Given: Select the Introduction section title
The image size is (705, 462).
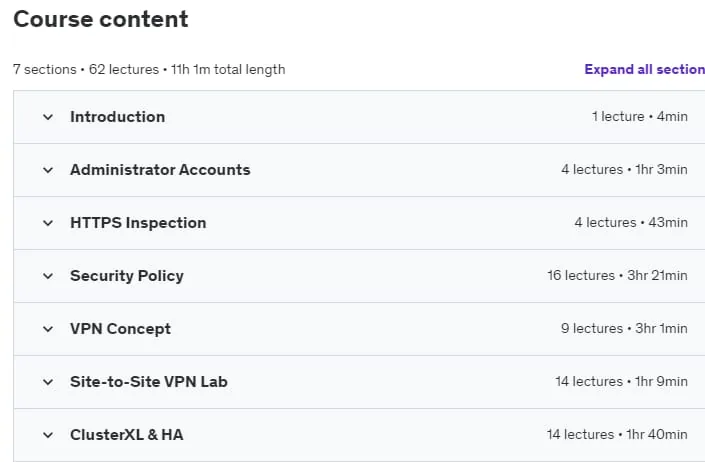Looking at the screenshot, I should click(117, 117).
